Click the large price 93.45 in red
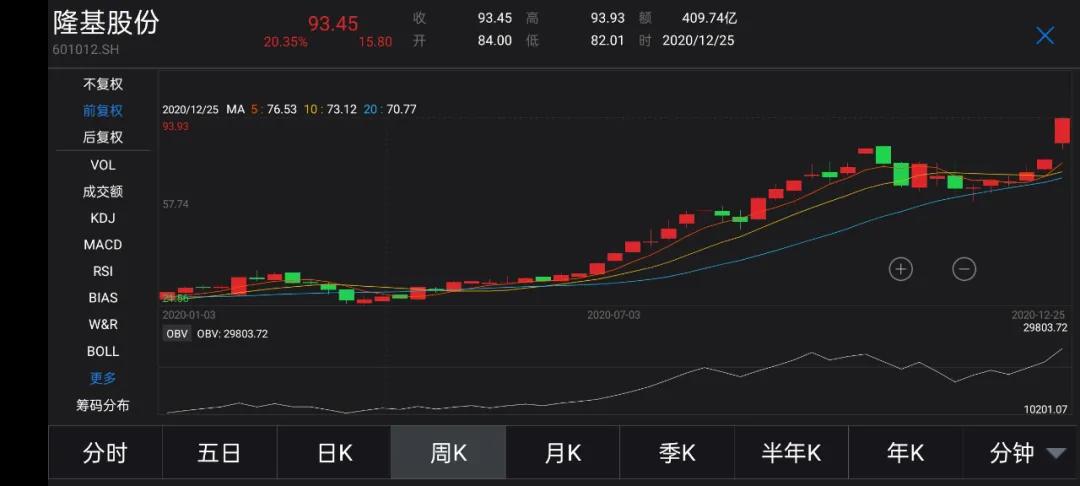The image size is (1080, 486). [x=333, y=23]
